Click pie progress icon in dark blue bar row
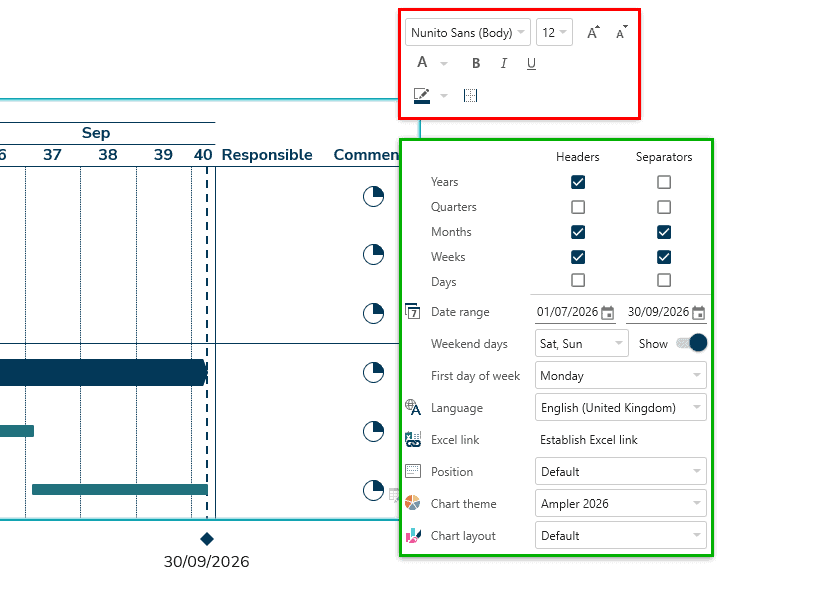Screen dimensions: 831x593 374,372
